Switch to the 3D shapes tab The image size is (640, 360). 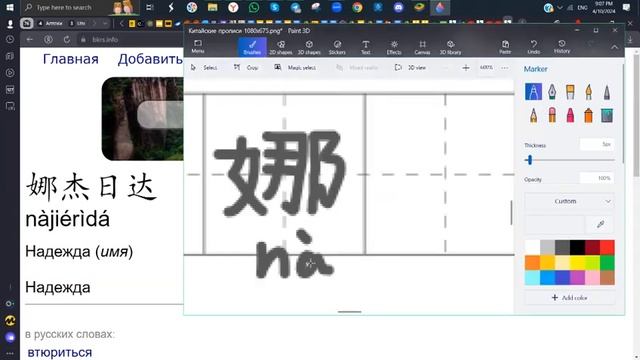pos(309,47)
